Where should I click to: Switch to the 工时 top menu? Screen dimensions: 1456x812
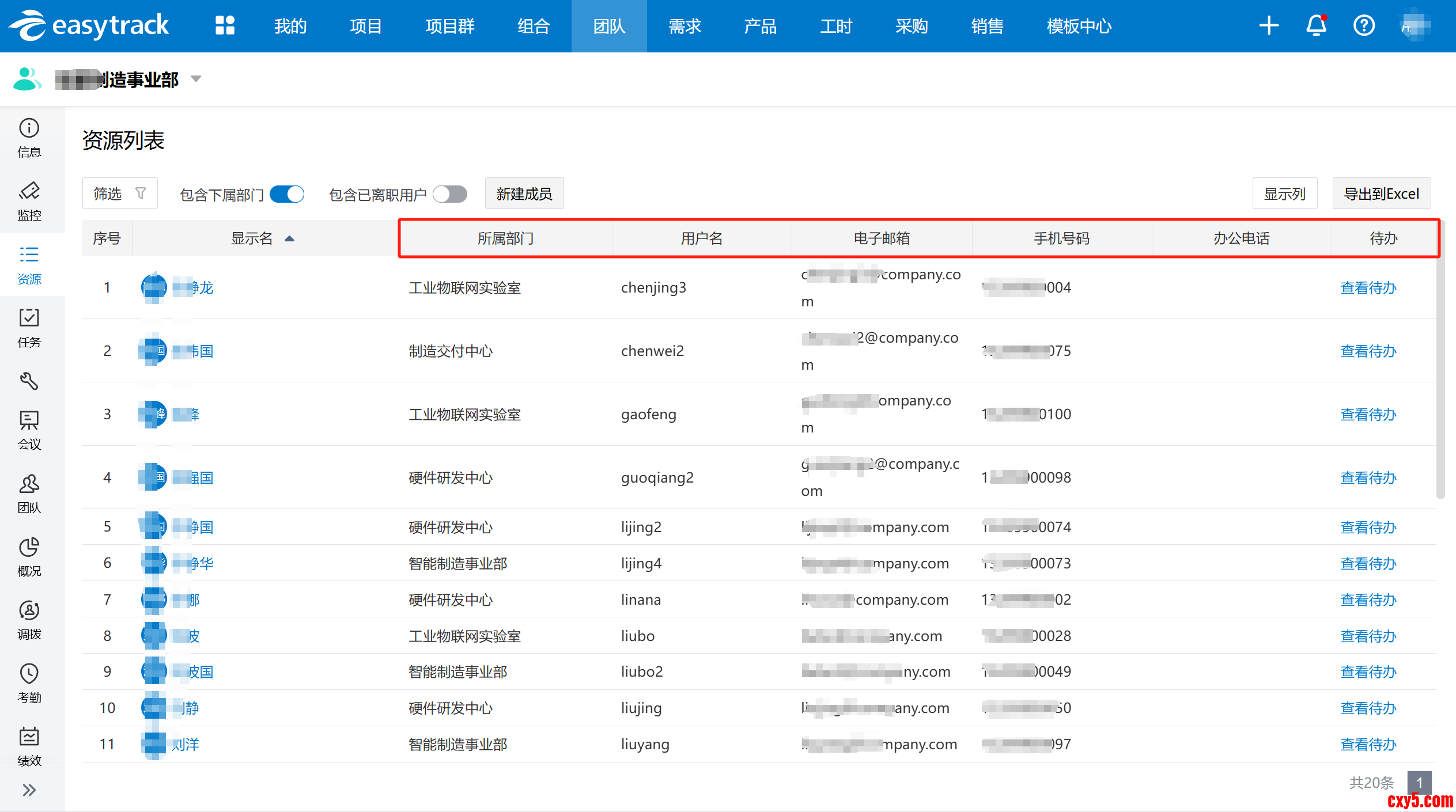pyautogui.click(x=835, y=26)
